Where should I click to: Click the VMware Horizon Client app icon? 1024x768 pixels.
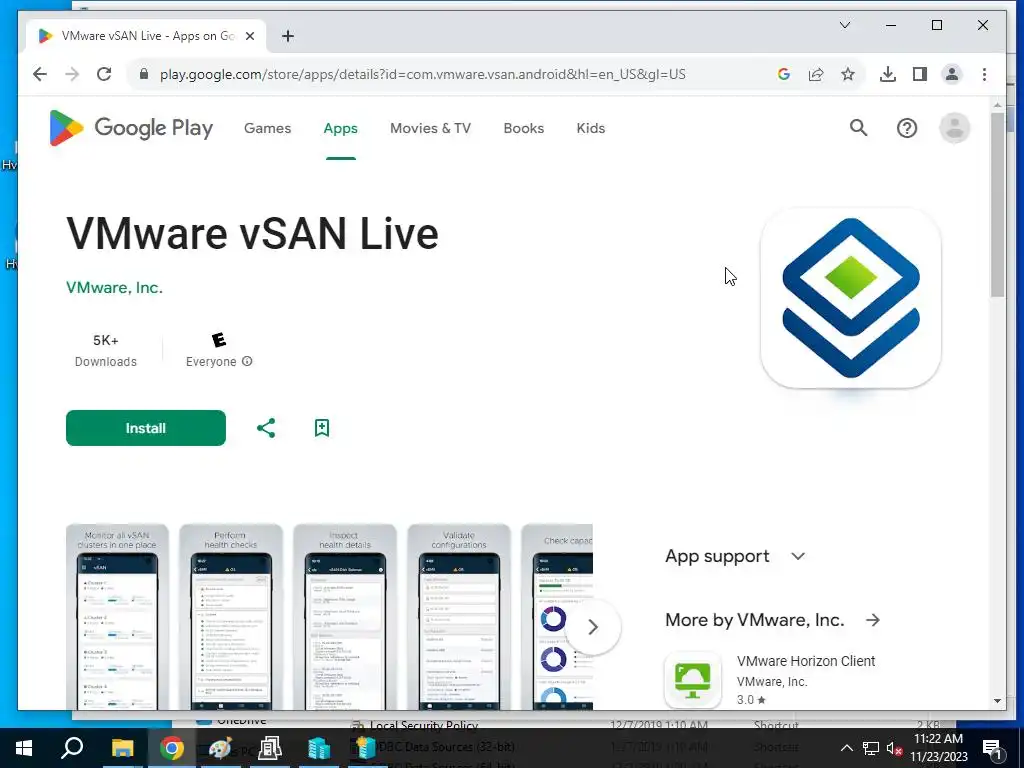(x=693, y=680)
